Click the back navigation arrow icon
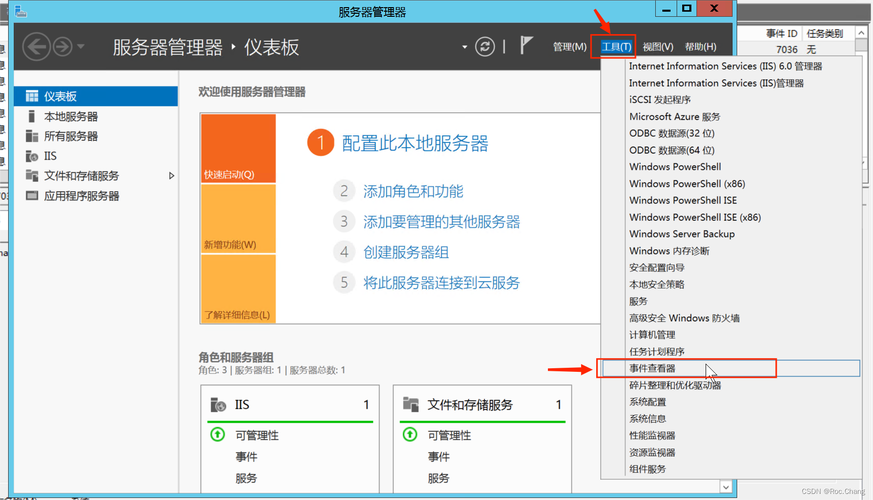Screen dimensions: 873x500 [36, 46]
